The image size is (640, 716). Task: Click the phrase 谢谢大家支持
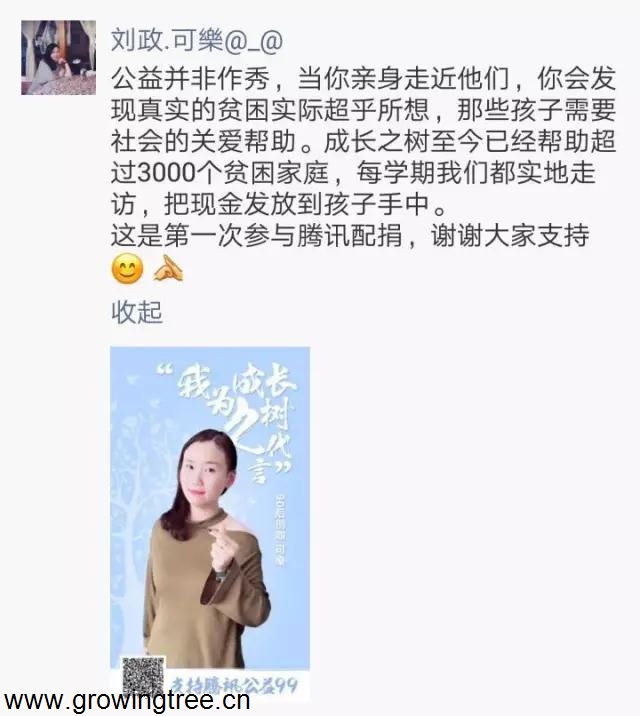510,236
